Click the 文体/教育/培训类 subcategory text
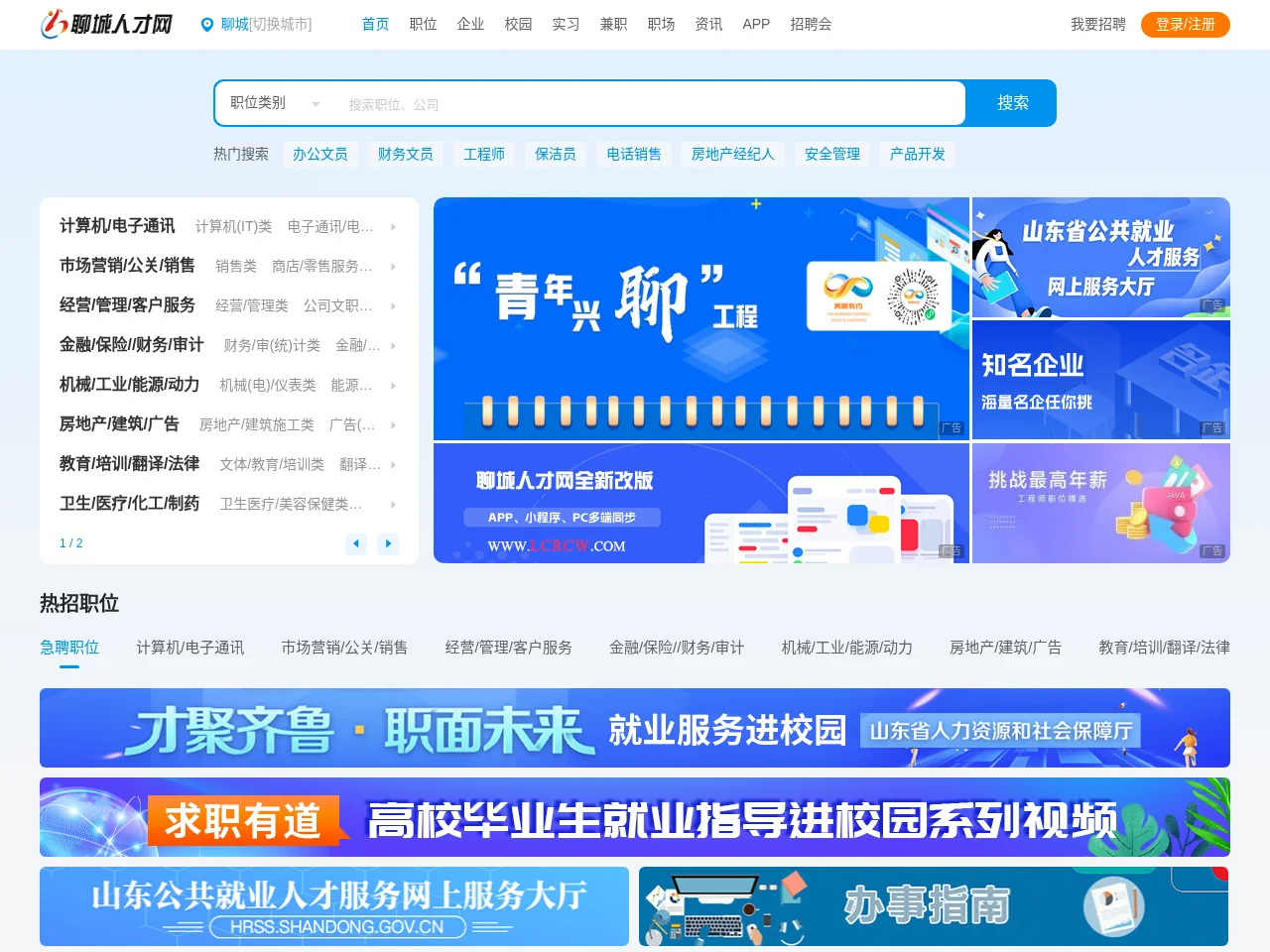This screenshot has width=1270, height=952. click(x=272, y=465)
